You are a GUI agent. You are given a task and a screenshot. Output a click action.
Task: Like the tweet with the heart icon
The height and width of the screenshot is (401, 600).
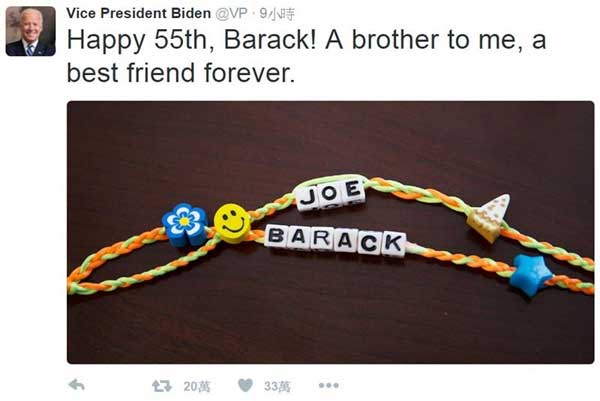pyautogui.click(x=245, y=385)
